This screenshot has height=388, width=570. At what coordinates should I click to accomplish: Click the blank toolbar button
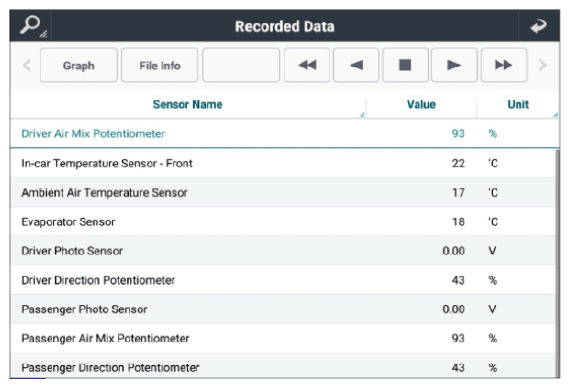tap(241, 65)
